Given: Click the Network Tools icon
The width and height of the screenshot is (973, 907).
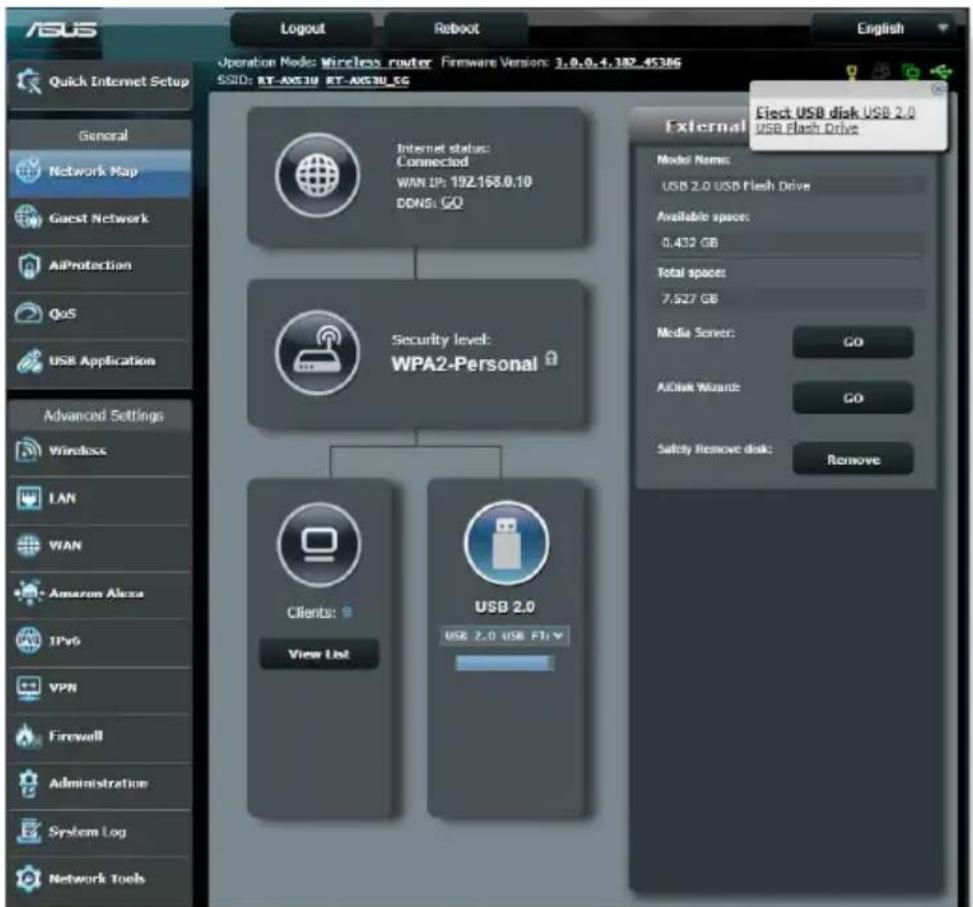Looking at the screenshot, I should pyautogui.click(x=28, y=878).
